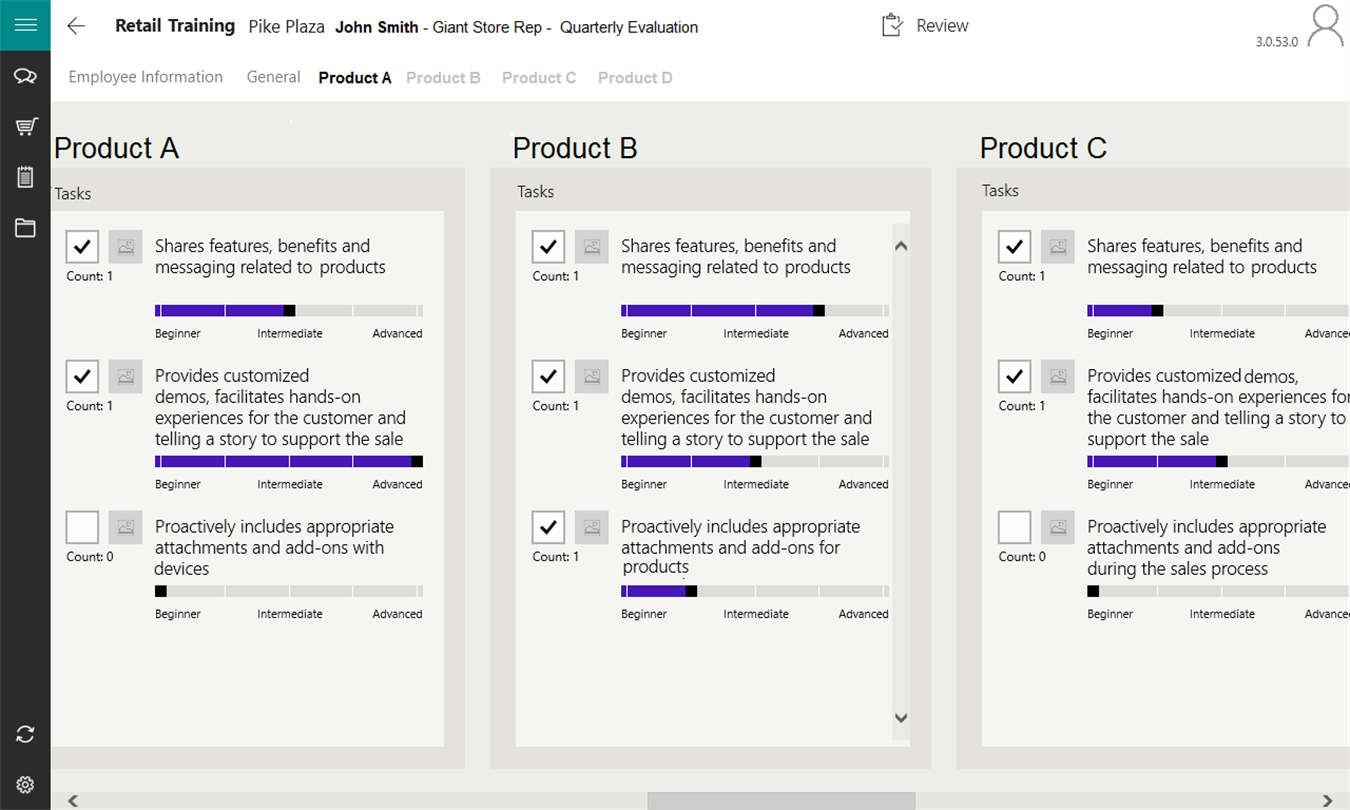
Task: Uncheck Product A first task checkbox
Action: coord(82,246)
